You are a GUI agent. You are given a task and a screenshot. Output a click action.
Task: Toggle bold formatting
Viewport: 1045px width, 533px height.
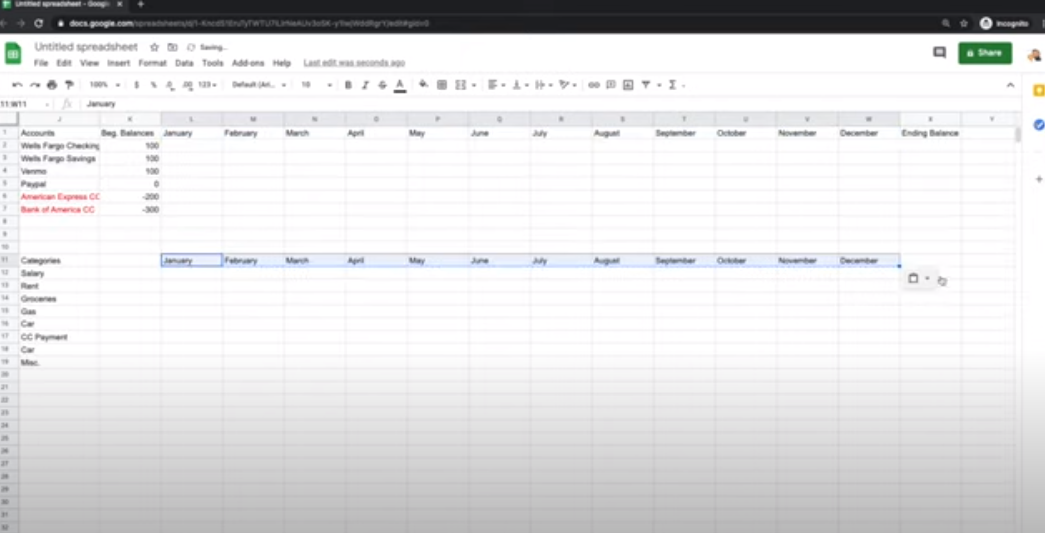pyautogui.click(x=348, y=85)
